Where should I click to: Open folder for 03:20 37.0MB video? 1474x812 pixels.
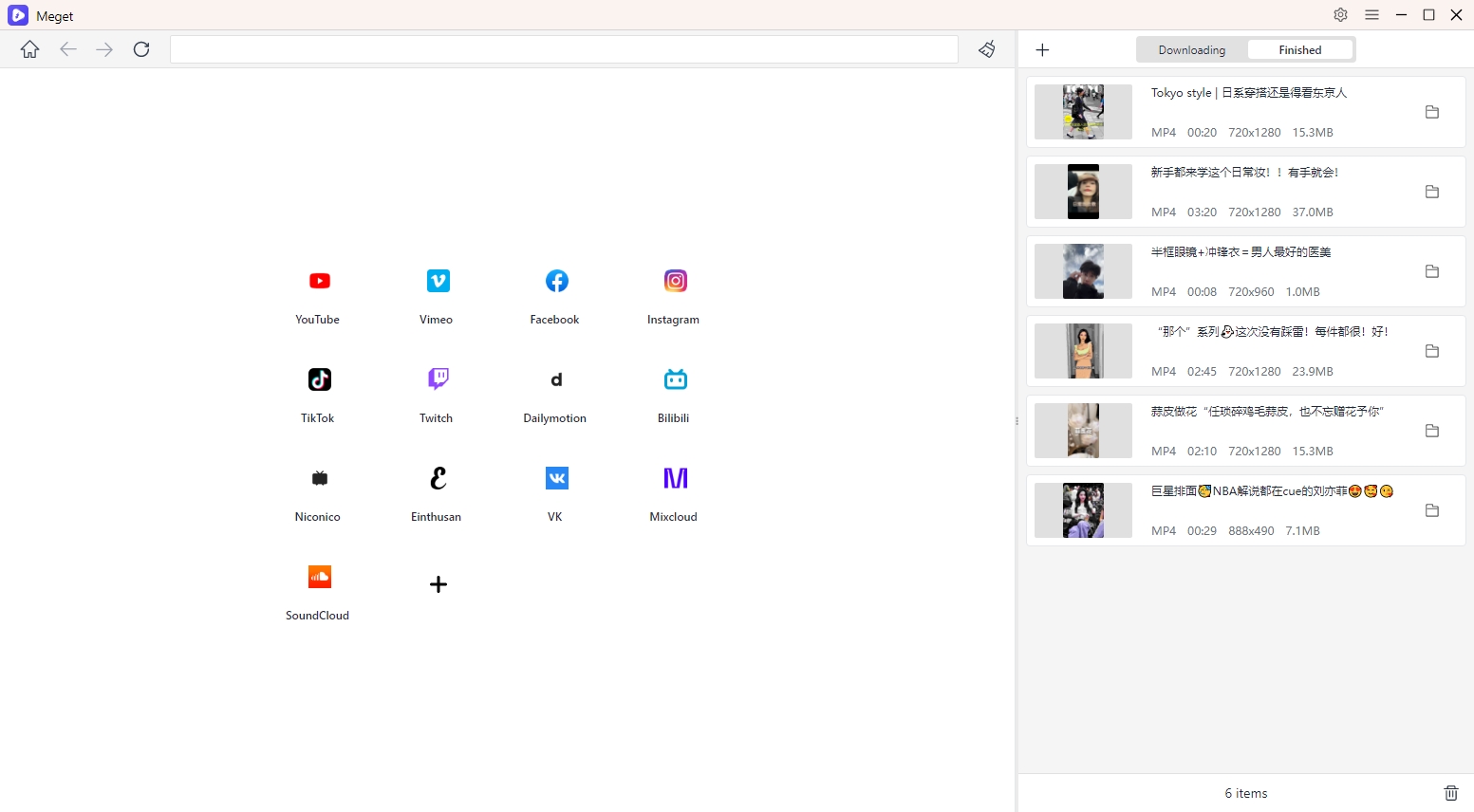pos(1432,192)
